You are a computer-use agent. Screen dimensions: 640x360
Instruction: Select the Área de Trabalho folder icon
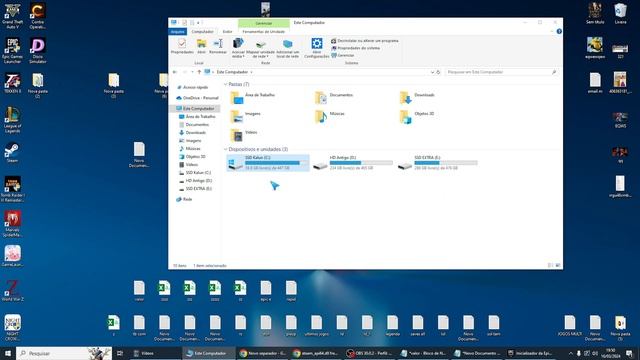[237, 98]
